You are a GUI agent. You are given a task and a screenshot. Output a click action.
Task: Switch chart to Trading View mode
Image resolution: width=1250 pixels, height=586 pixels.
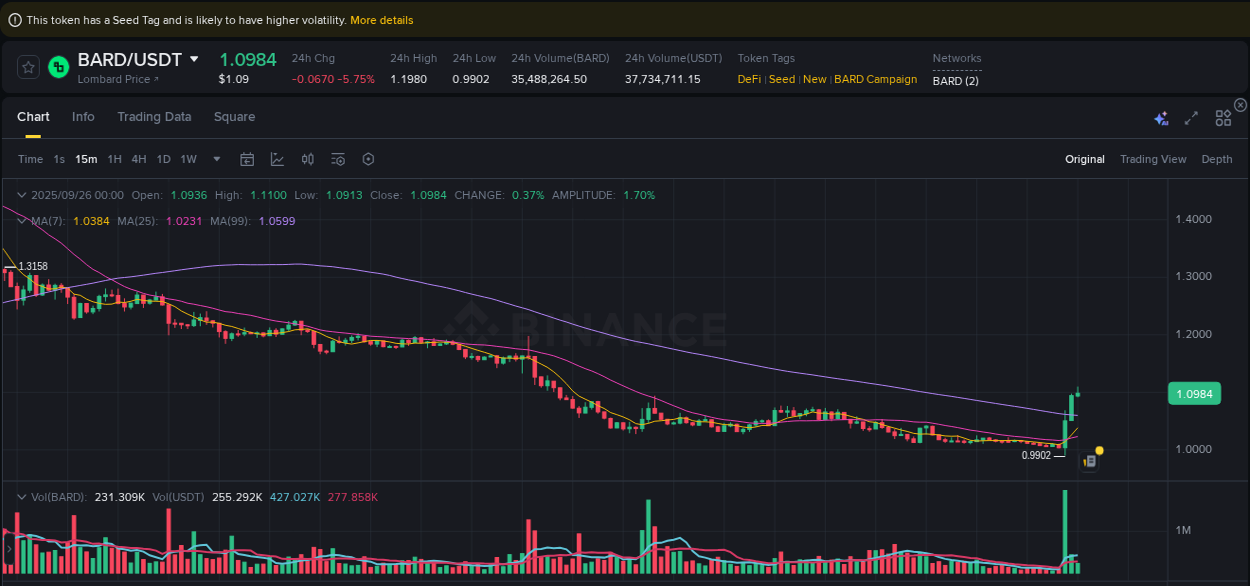pyautogui.click(x=1153, y=159)
